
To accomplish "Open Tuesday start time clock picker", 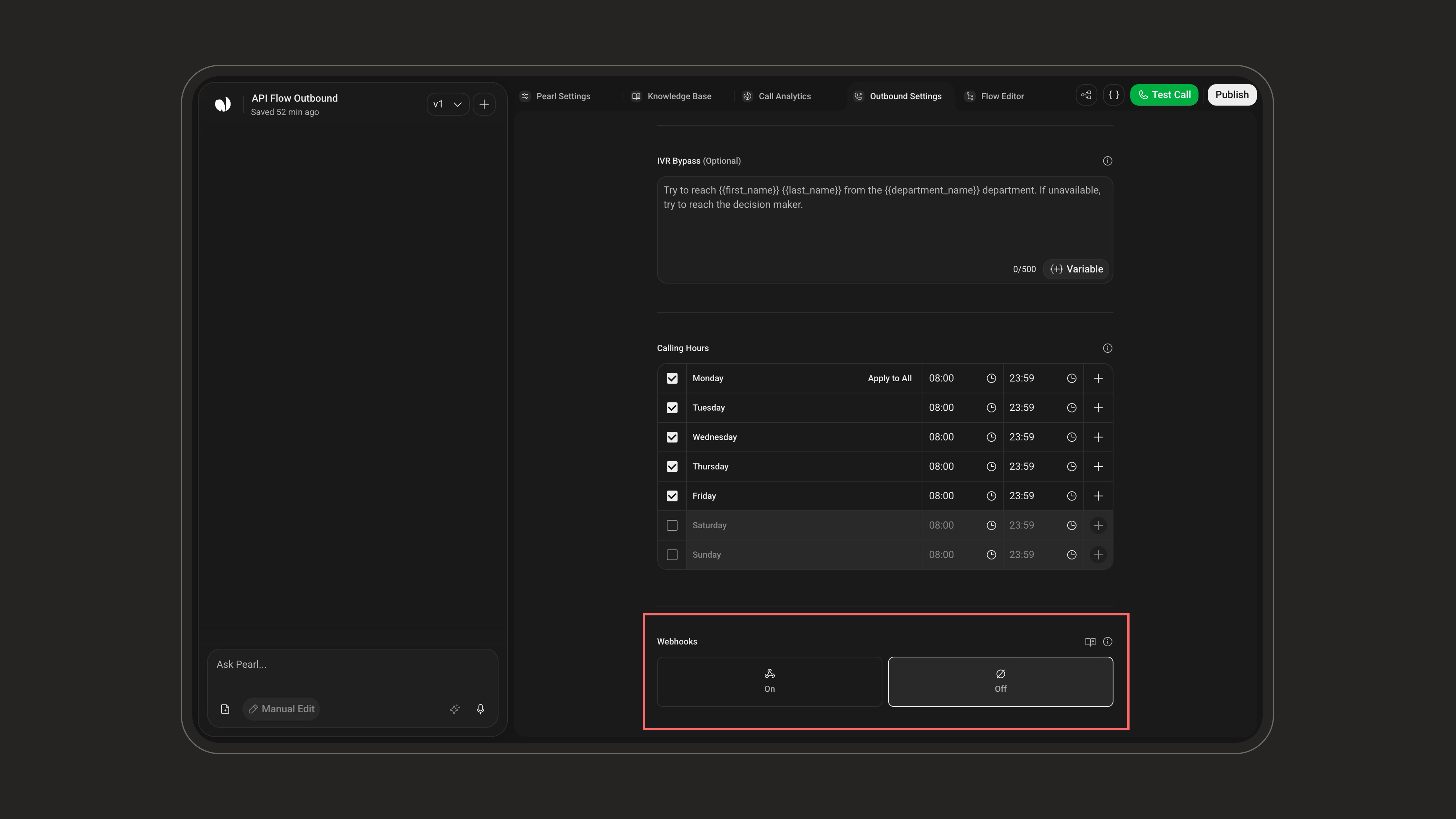I will point(991,408).
